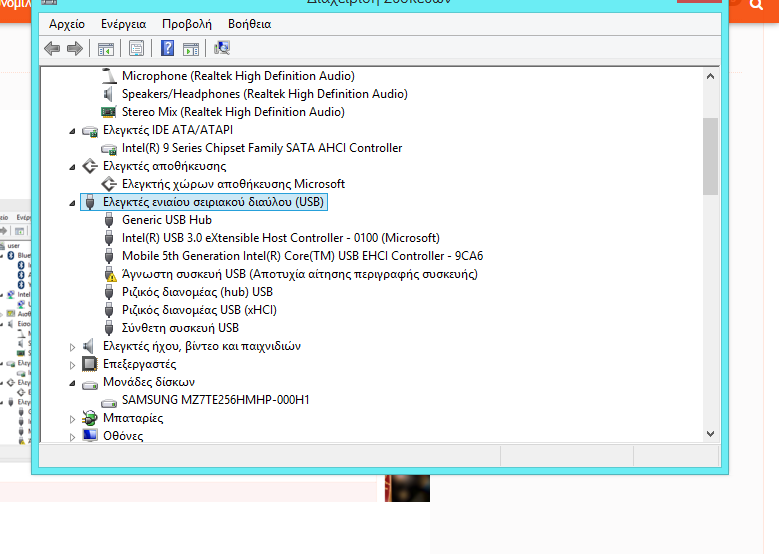The image size is (779, 554).
Task: Click the Back arrow in toolbar
Action: [x=52, y=48]
